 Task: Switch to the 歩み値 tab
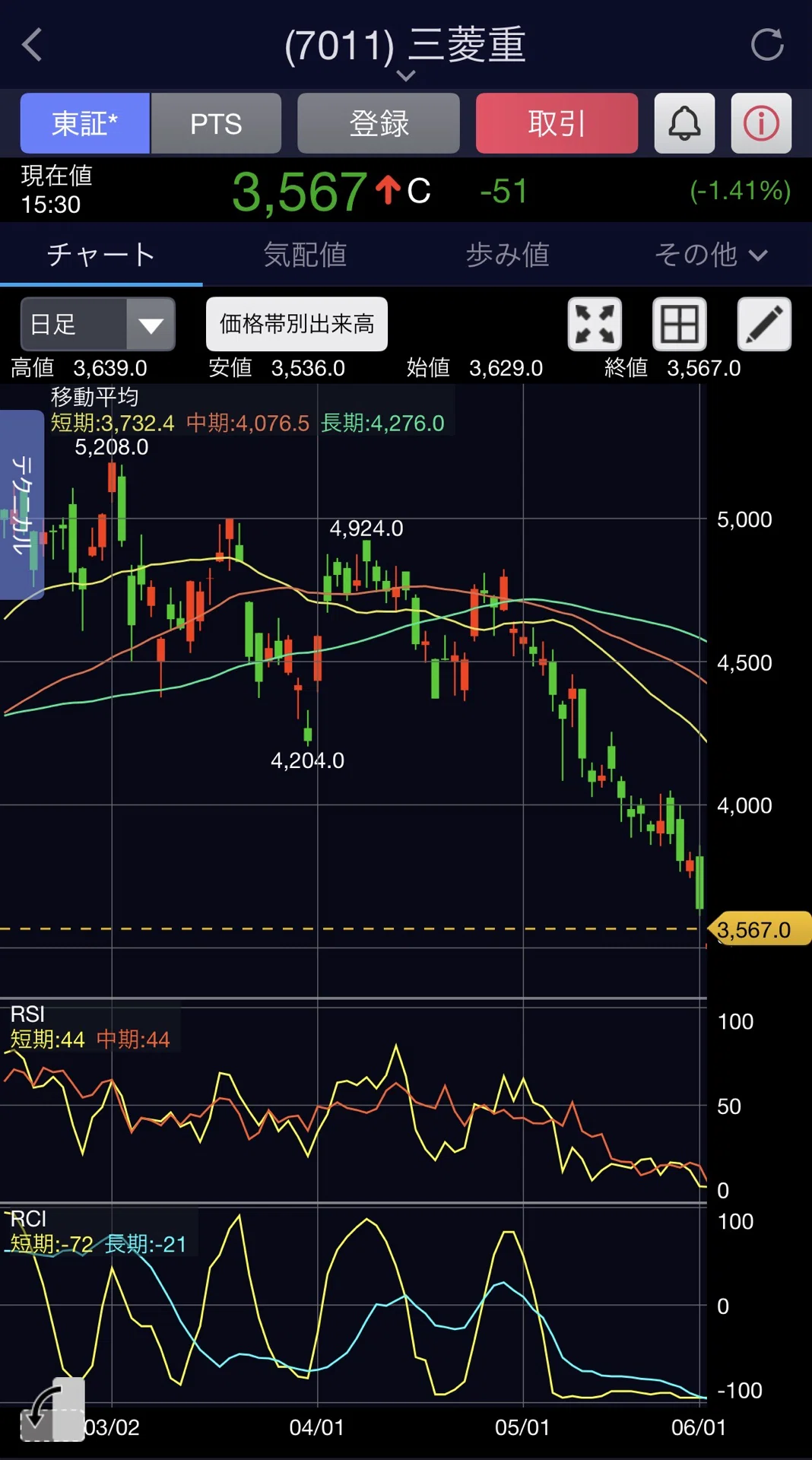[x=507, y=255]
